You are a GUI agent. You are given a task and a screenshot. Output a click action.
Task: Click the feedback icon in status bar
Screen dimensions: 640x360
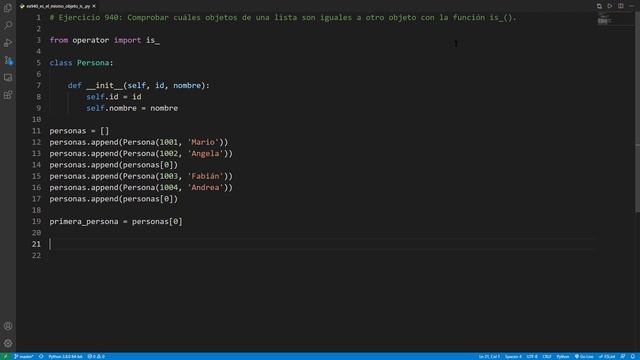pyautogui.click(x=623, y=356)
